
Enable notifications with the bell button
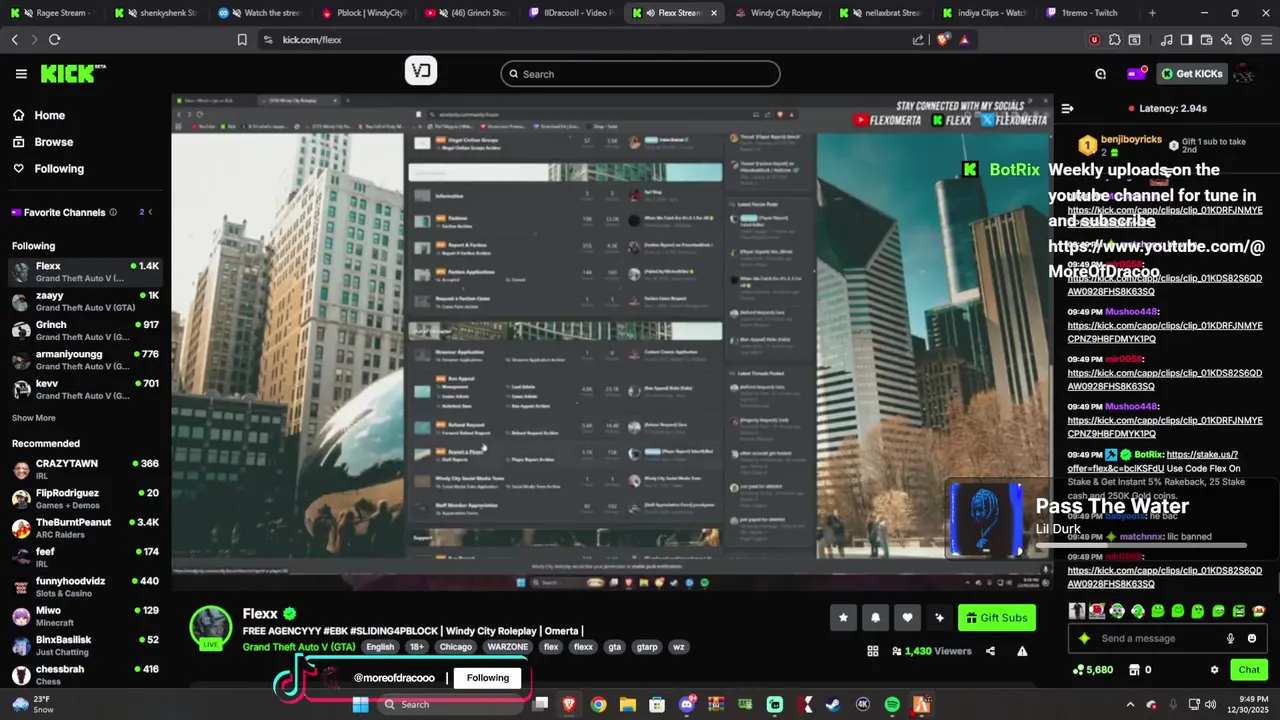[x=875, y=618]
